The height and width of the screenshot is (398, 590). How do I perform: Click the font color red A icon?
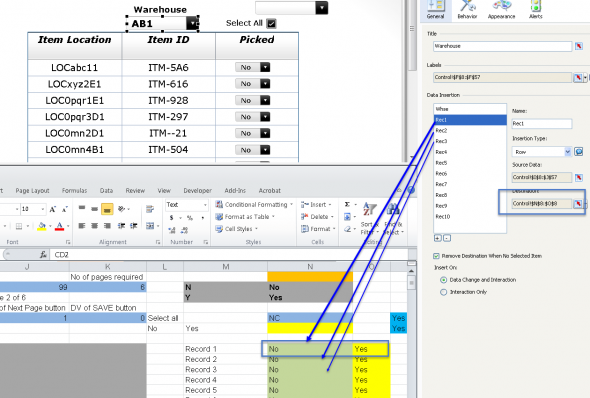coord(59,226)
